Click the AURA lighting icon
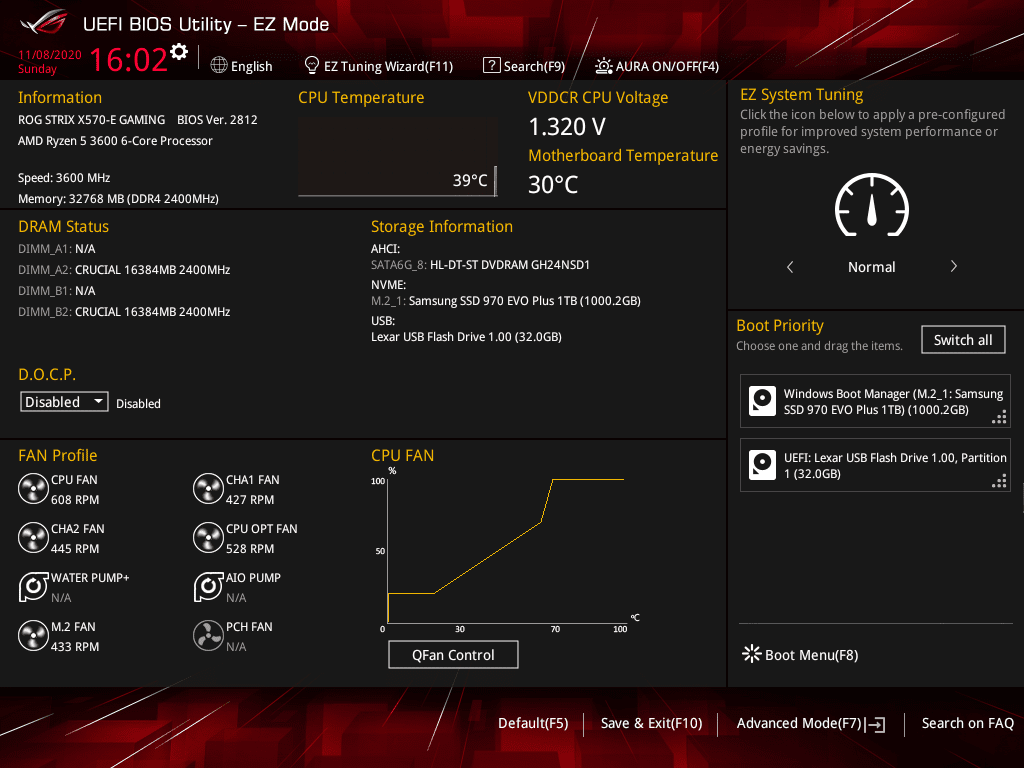Viewport: 1024px width, 768px height. coord(603,66)
